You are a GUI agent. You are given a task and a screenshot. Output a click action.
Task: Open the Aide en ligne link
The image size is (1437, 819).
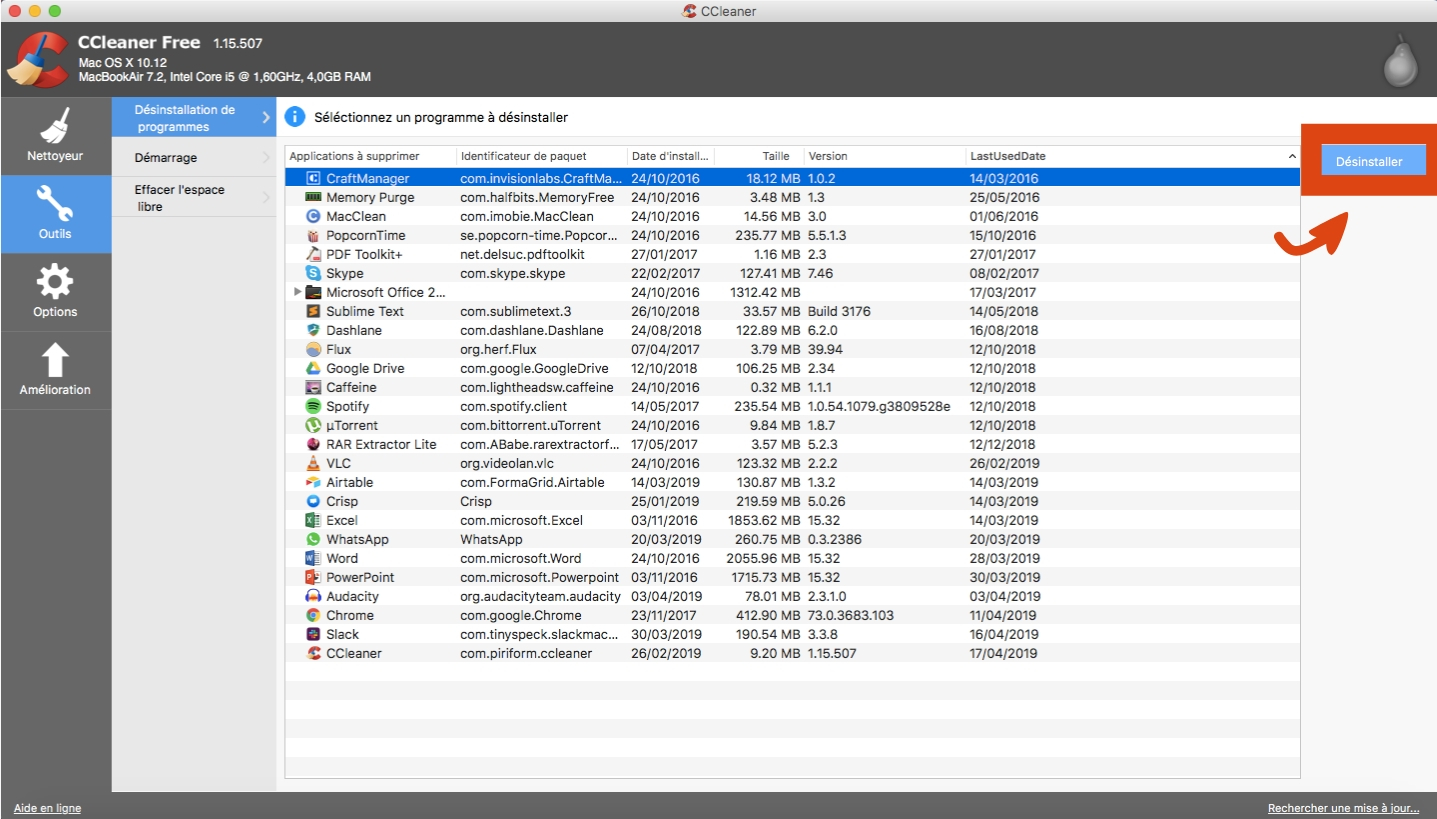pyautogui.click(x=47, y=808)
